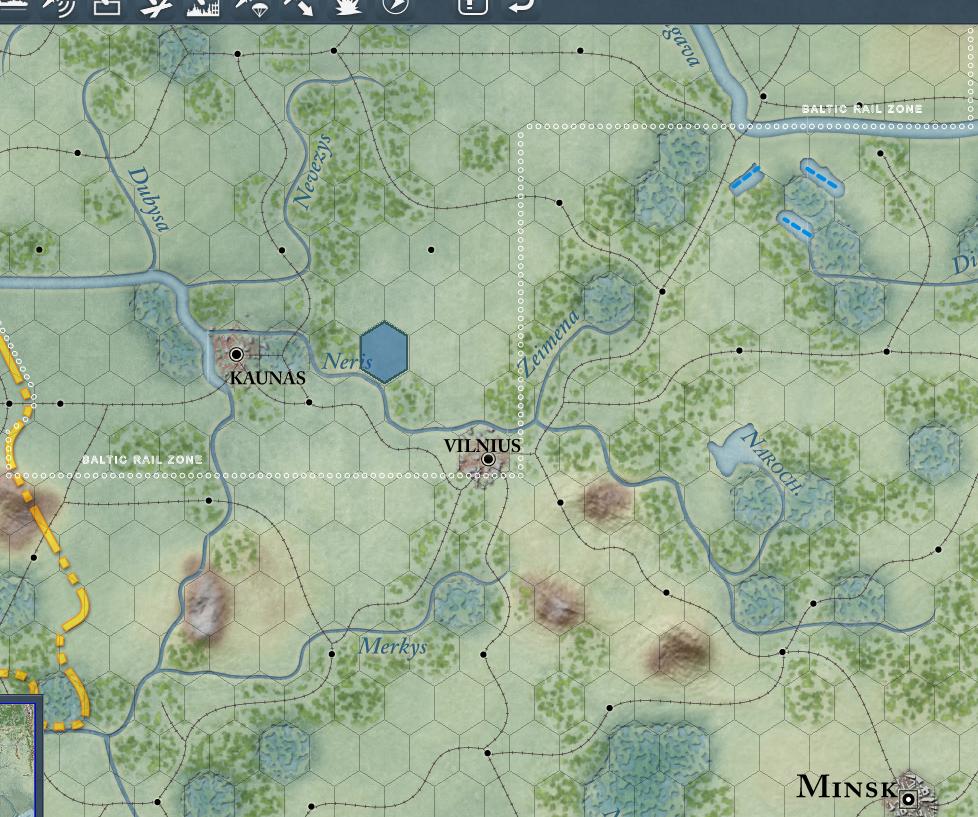
Task: Click the "Dubysa" river label
Action: tap(148, 199)
